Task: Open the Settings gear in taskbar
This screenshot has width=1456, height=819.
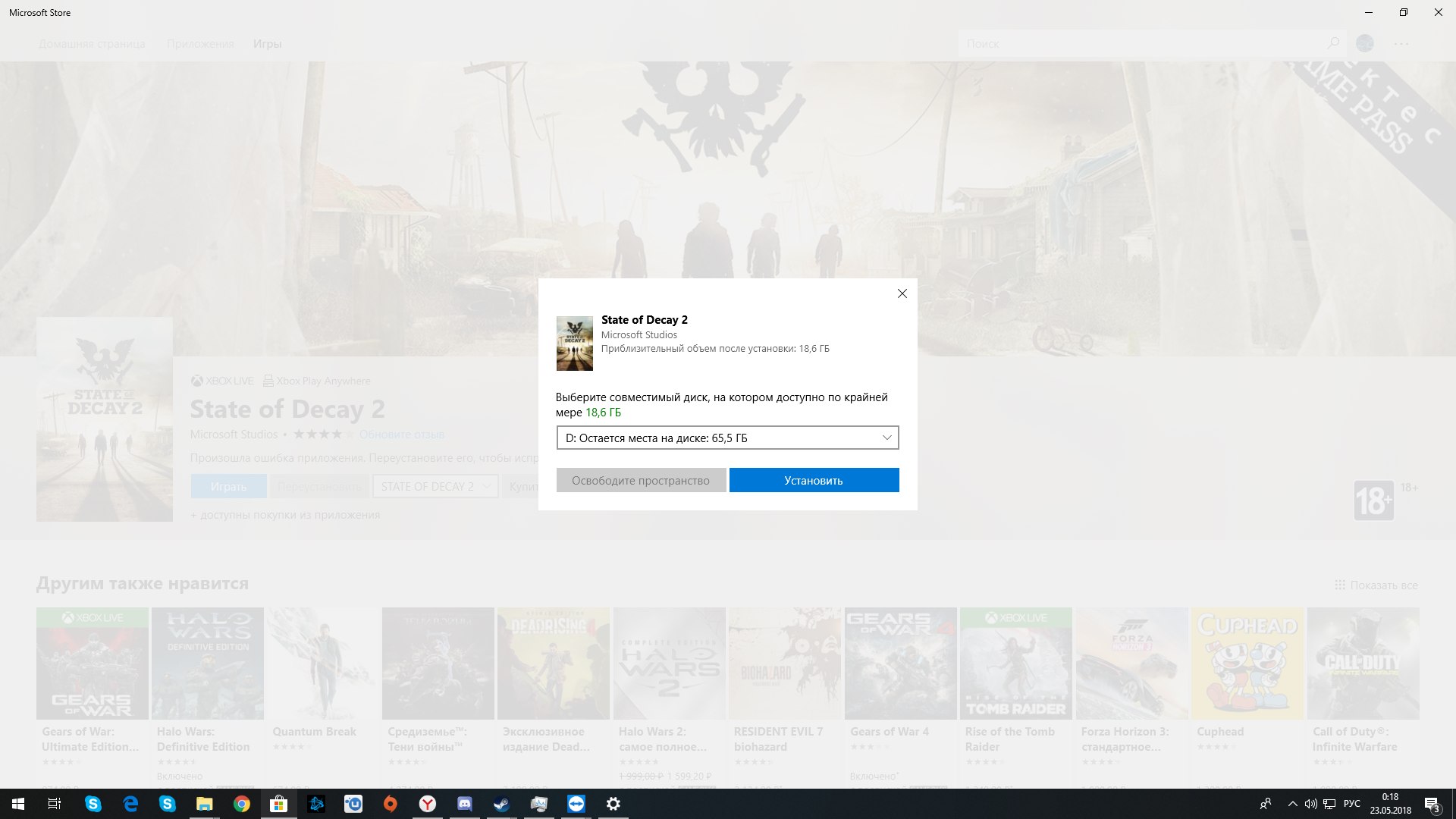Action: [613, 804]
